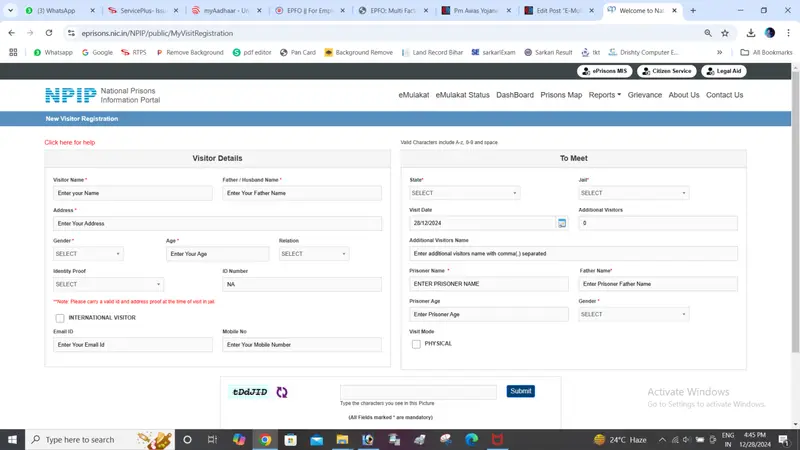Open Identity Proof select box
800x450 pixels.
pos(108,284)
